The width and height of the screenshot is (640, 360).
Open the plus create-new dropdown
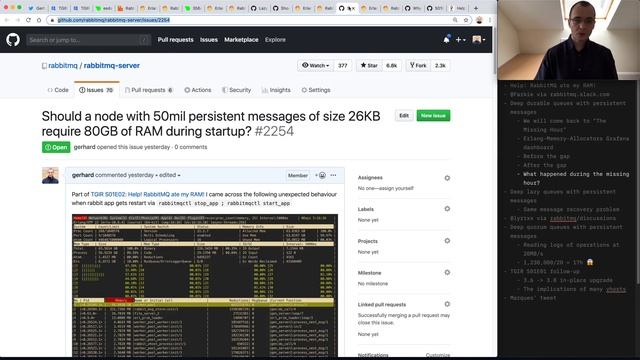click(460, 40)
